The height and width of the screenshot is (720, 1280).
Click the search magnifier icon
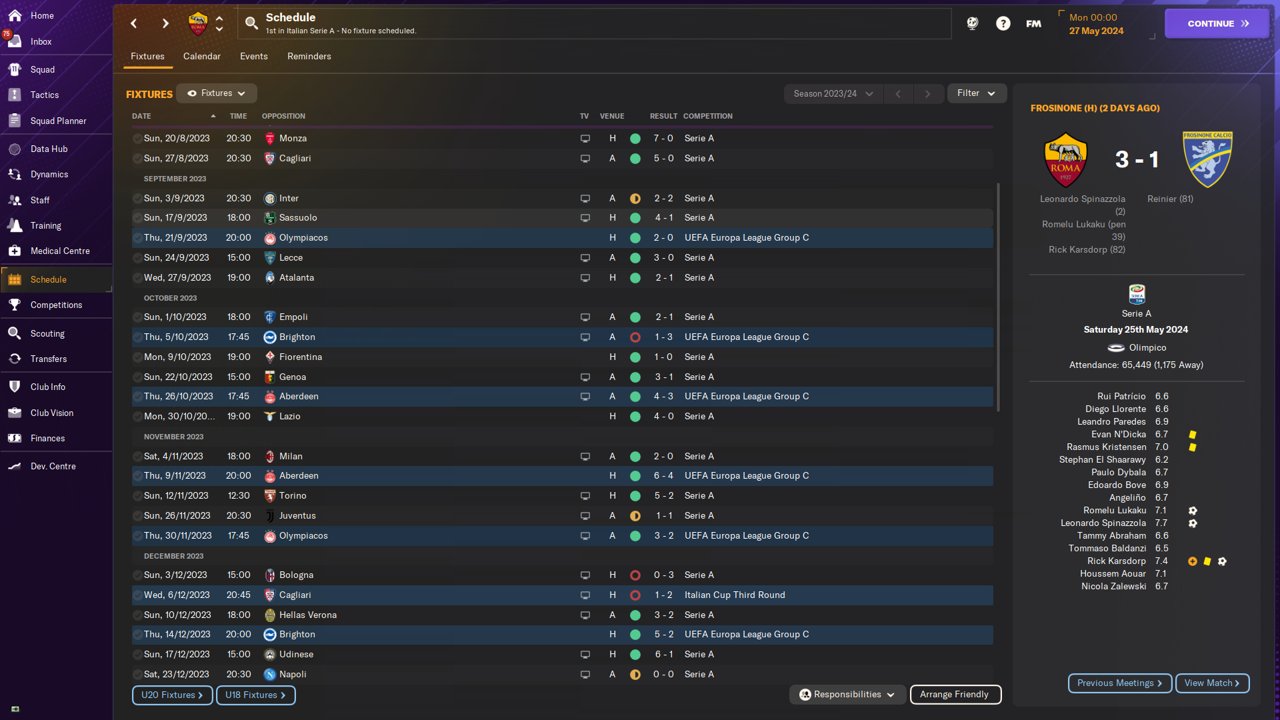coord(251,23)
